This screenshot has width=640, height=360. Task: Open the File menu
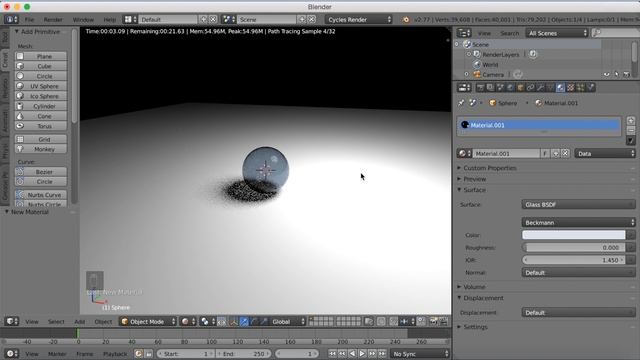pyautogui.click(x=29, y=20)
